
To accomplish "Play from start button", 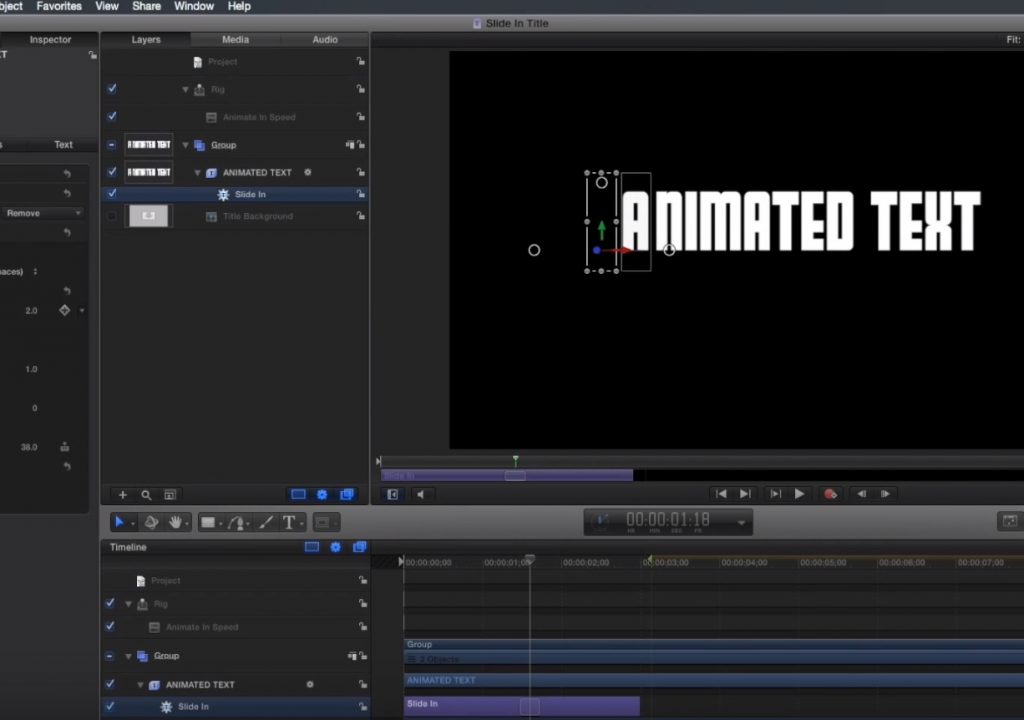I will [x=775, y=494].
